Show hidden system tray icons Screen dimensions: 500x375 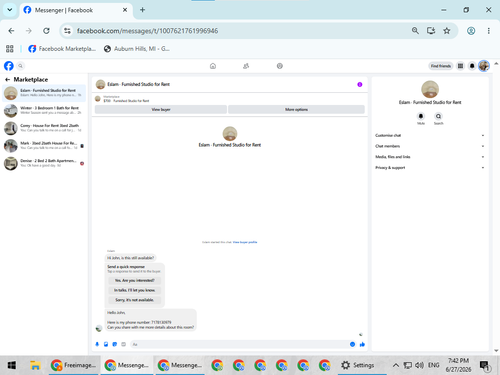coord(396,365)
